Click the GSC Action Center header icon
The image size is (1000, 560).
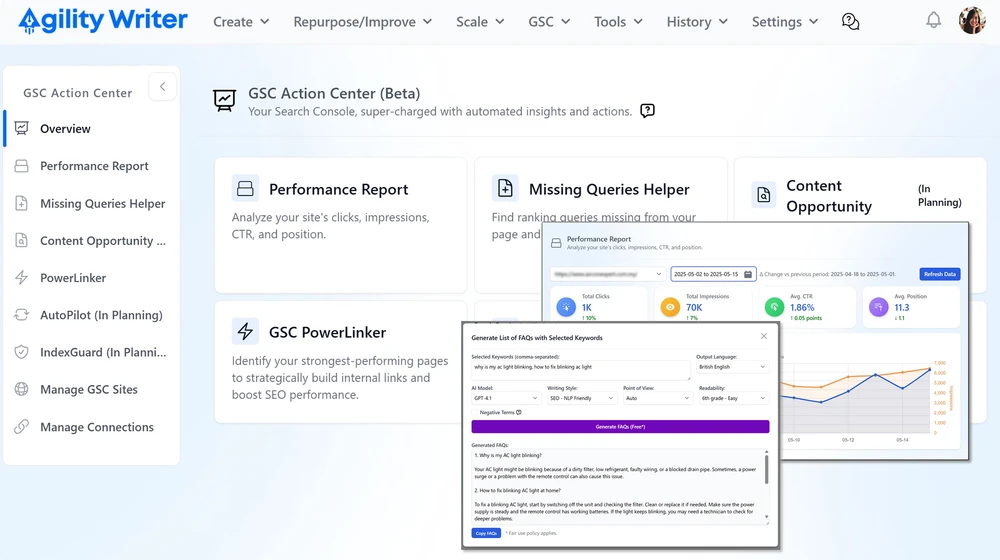click(224, 100)
